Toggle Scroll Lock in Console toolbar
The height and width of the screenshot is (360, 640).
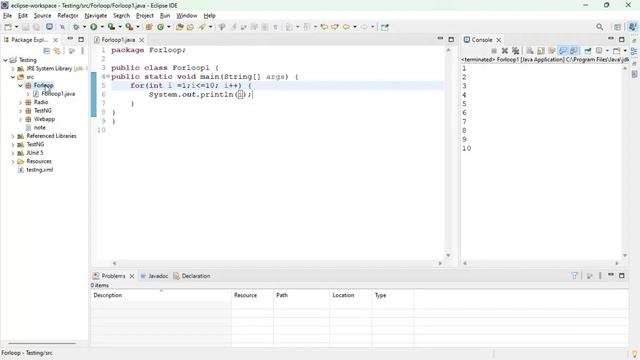[540, 51]
